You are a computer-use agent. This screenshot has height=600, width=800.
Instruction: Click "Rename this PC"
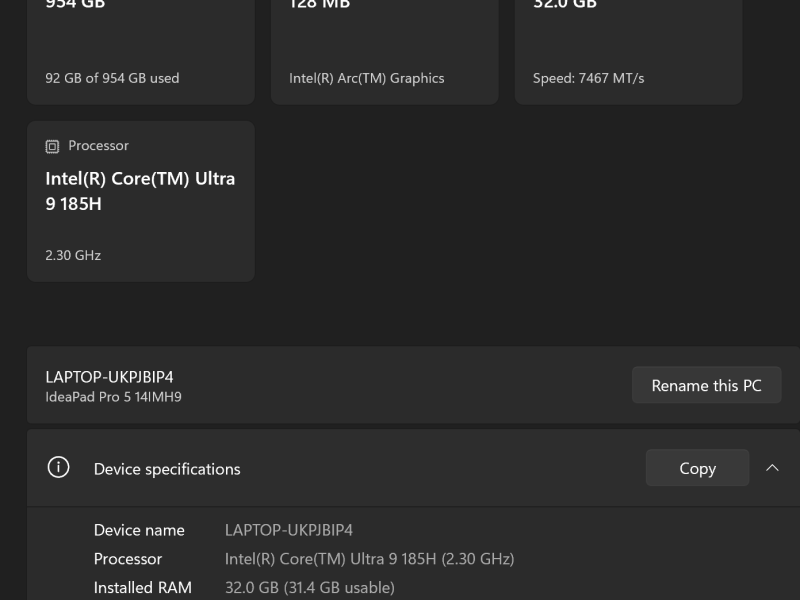(706, 385)
